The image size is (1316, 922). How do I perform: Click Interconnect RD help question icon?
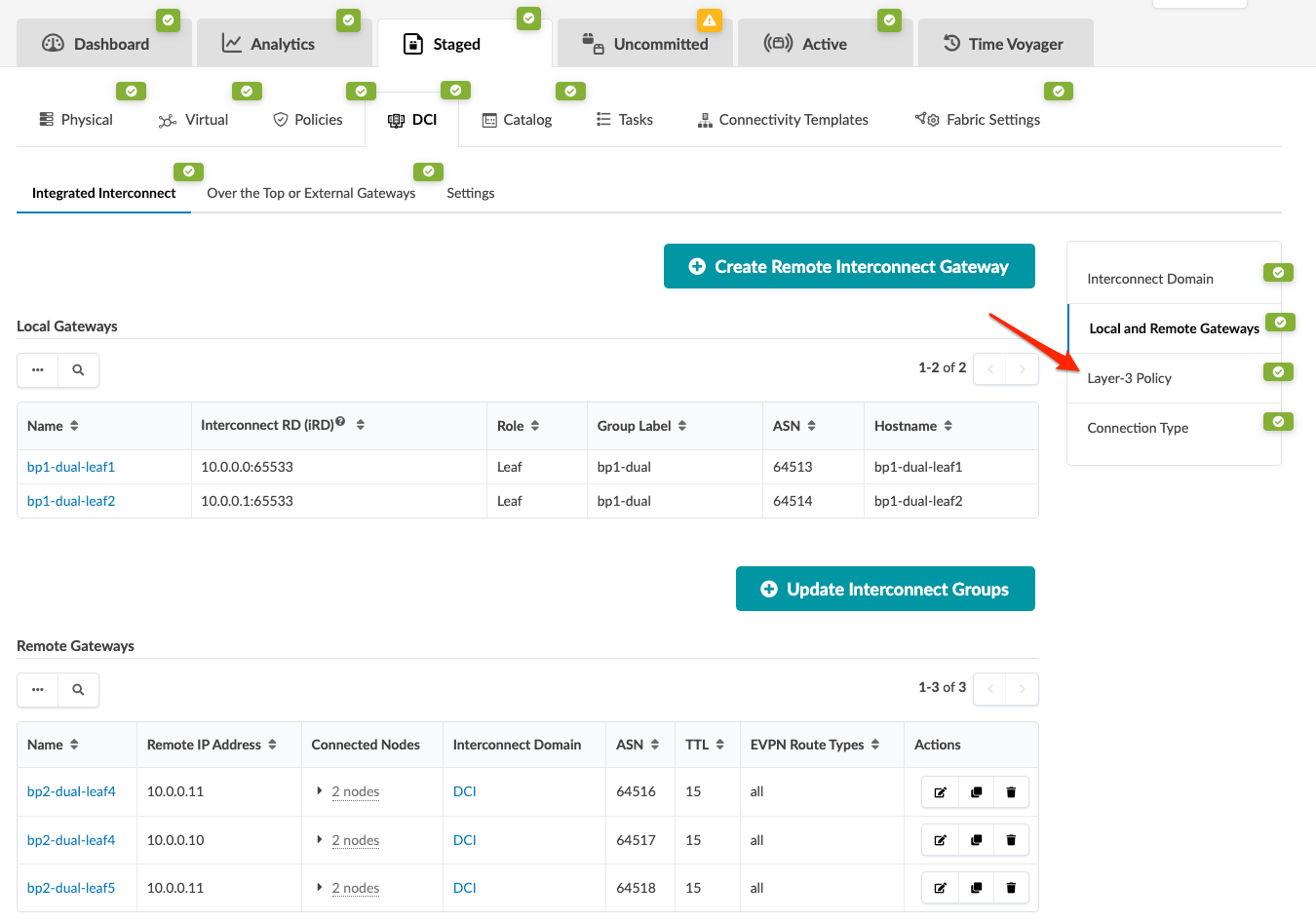pos(340,422)
